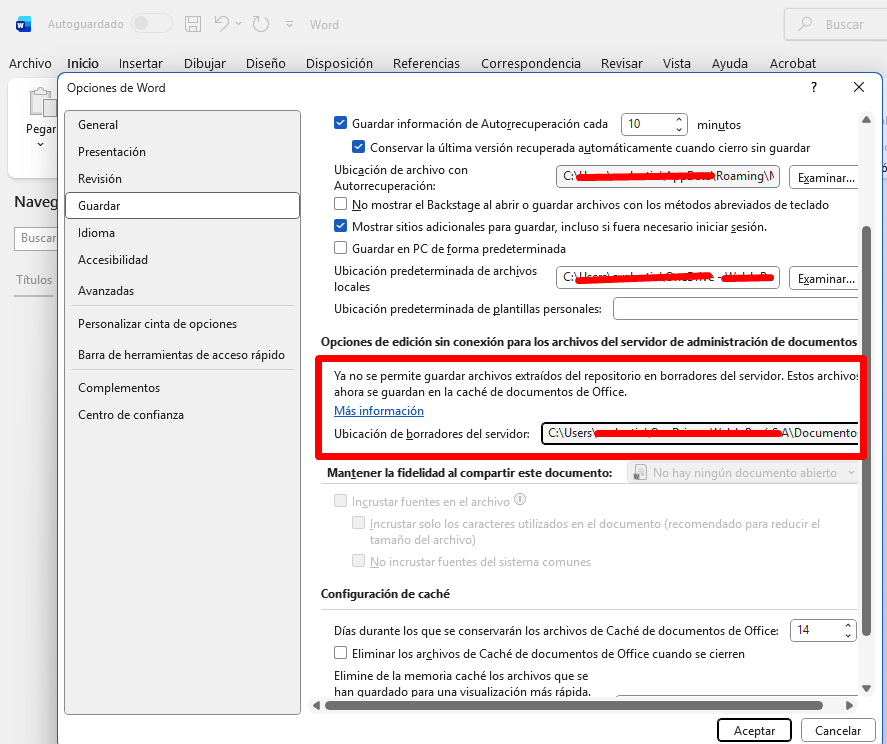Click the Autorrecuperación file location path field
The width and height of the screenshot is (887, 744).
[x=668, y=177]
